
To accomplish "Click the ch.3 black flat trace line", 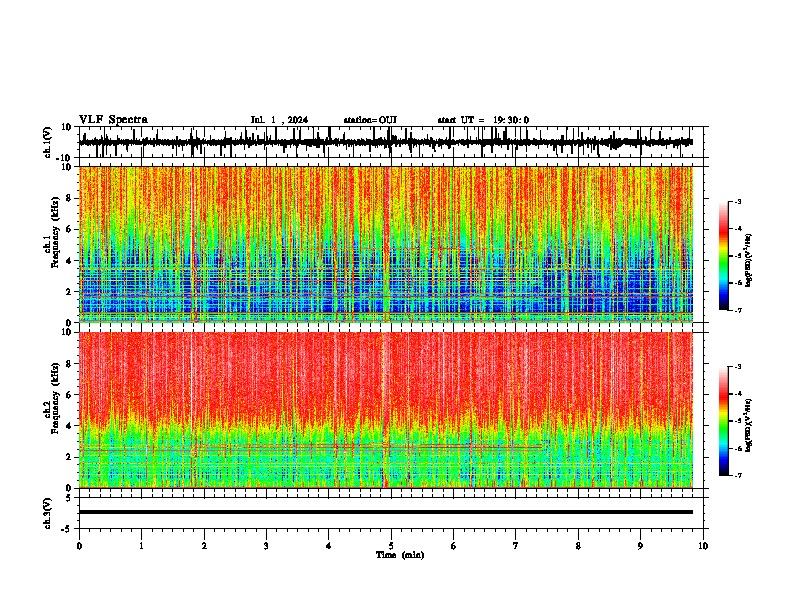I will click(x=386, y=512).
